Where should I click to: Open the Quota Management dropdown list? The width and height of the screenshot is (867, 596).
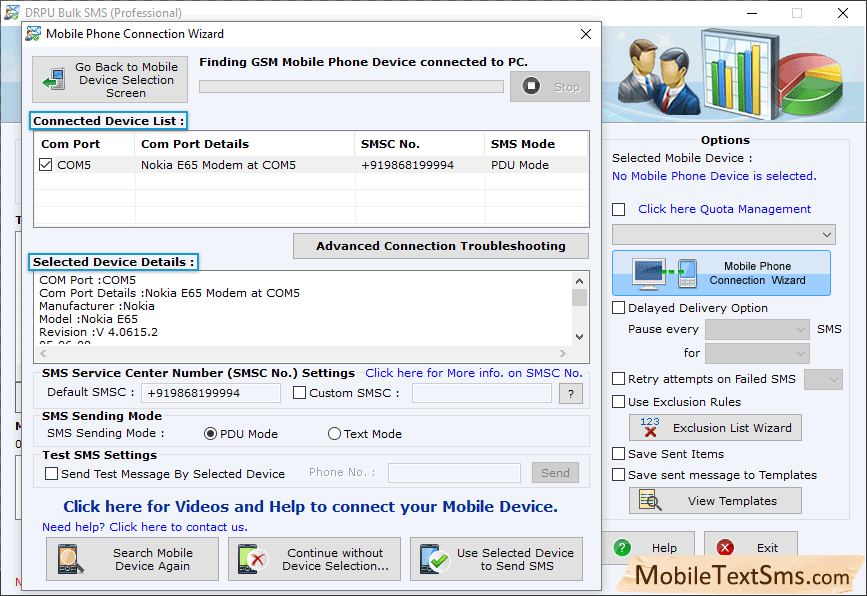coord(723,234)
